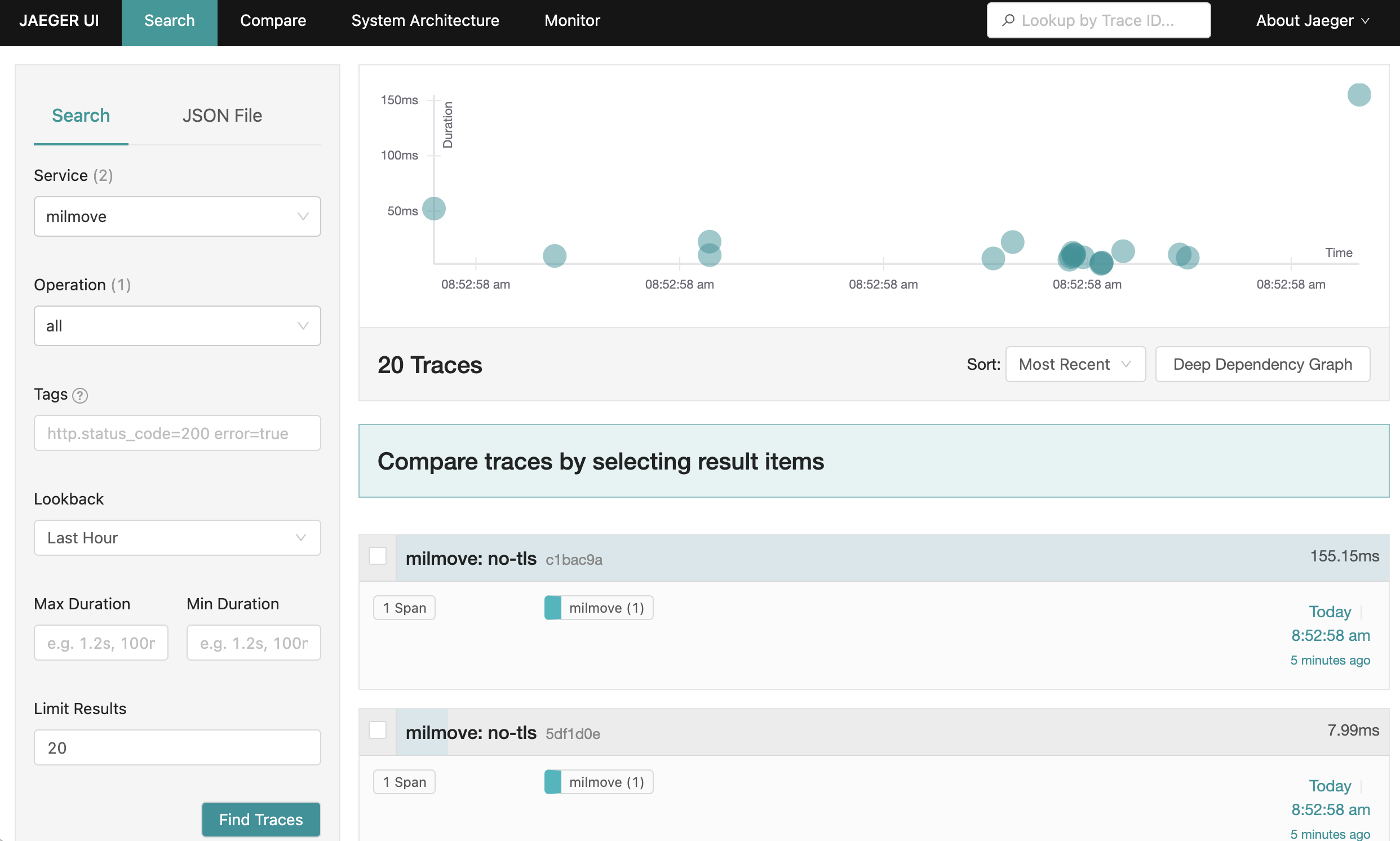
Task: Open the System Architecture menu item
Action: [x=425, y=20]
